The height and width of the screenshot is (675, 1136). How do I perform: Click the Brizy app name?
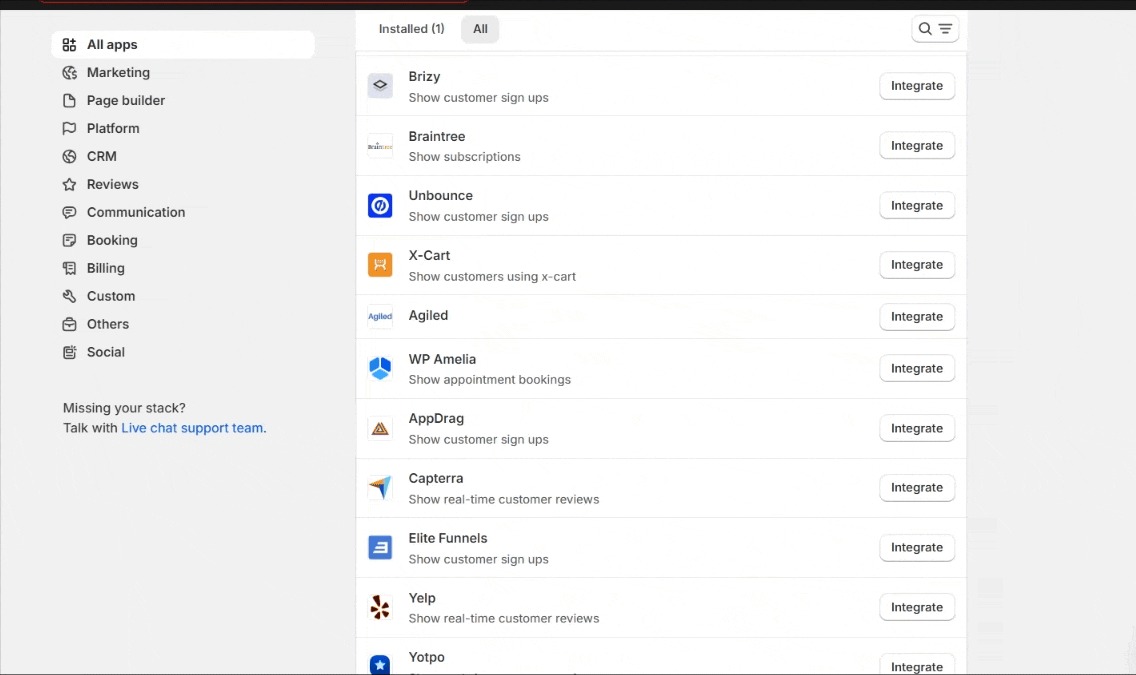(x=424, y=77)
